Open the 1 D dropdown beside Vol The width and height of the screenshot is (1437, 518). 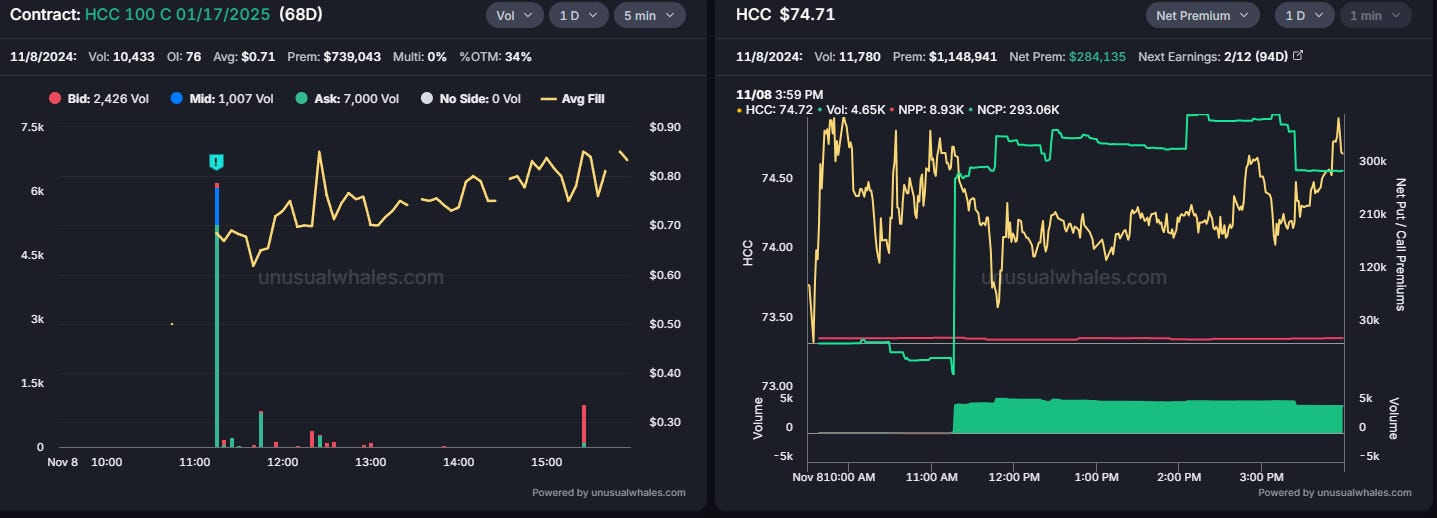pyautogui.click(x=580, y=14)
